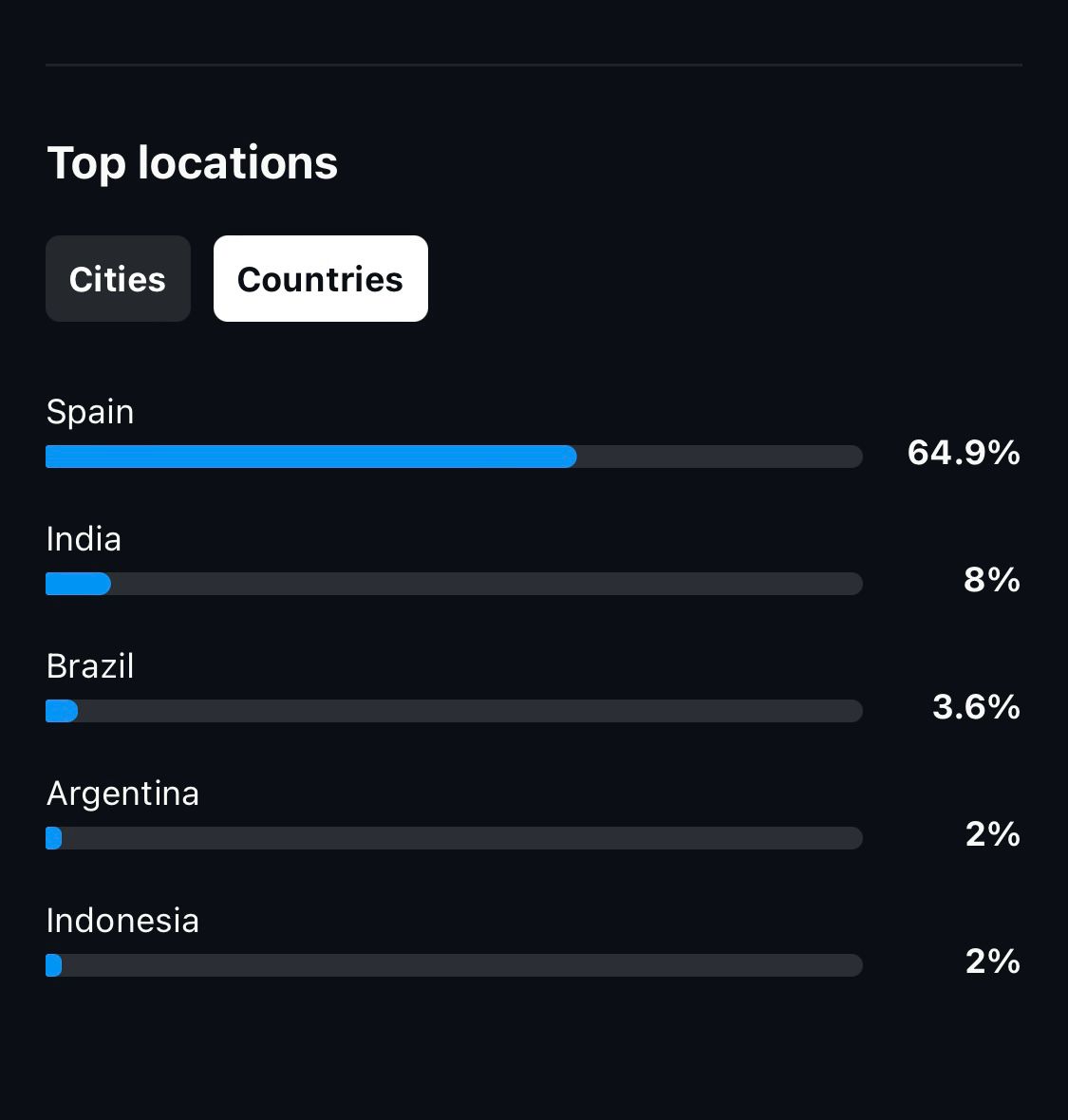
Task: Click the Argentina country label
Action: point(122,793)
